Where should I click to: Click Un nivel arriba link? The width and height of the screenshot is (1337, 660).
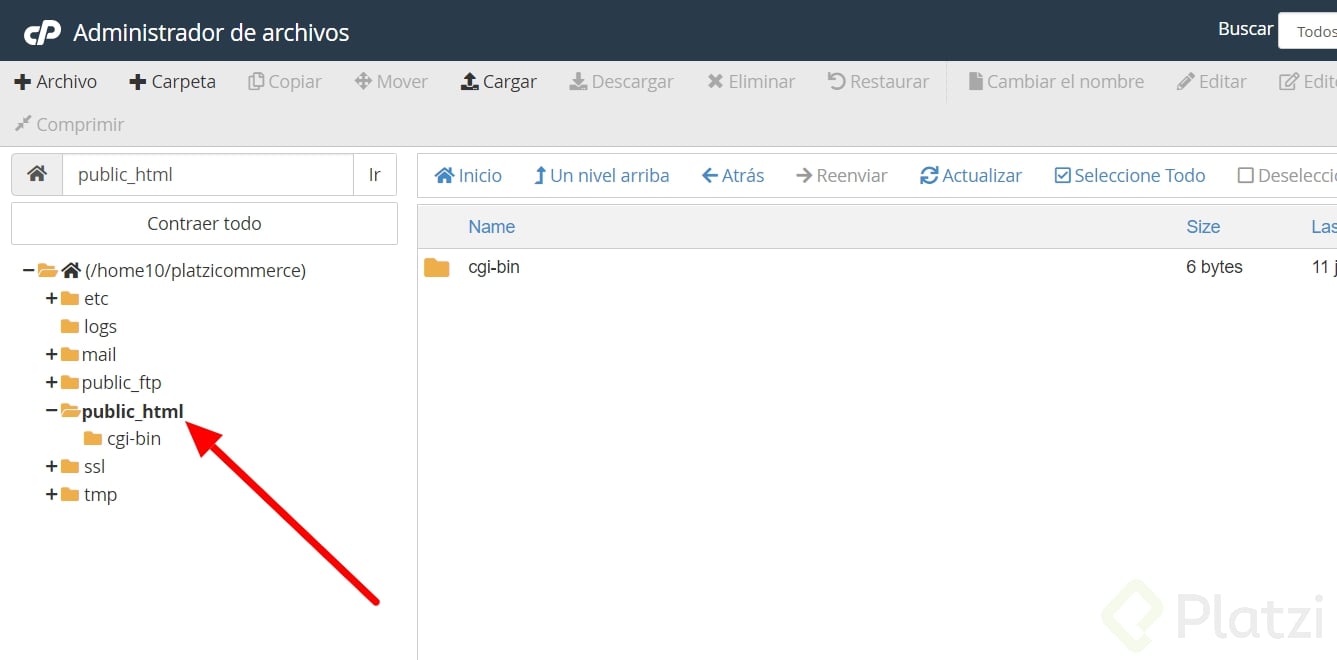click(x=601, y=176)
